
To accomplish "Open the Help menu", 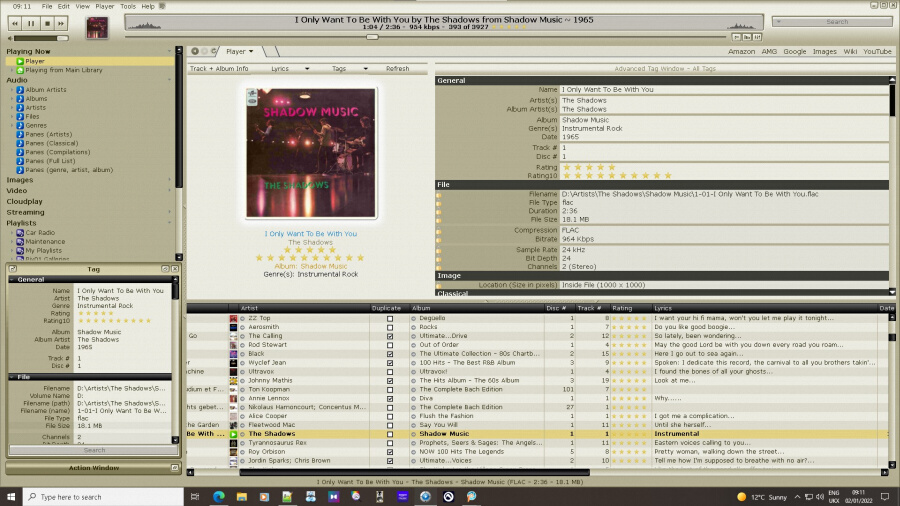I will click(148, 6).
